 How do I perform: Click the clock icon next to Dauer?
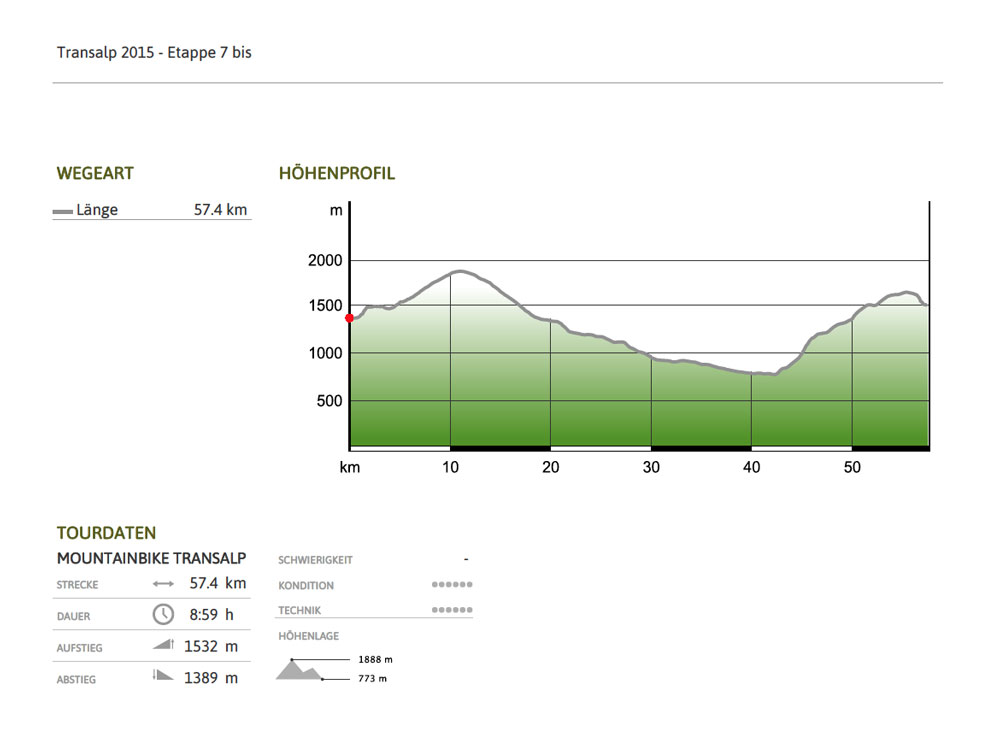(x=163, y=615)
